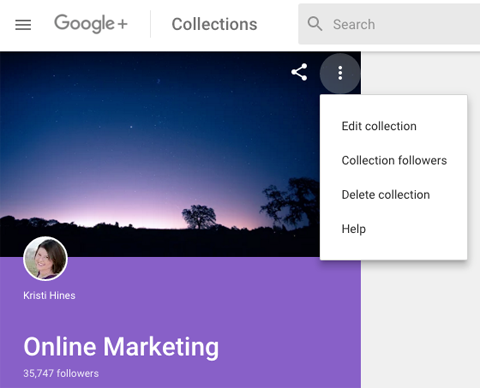Open the Kristi Hines name link
The height and width of the screenshot is (388, 480).
tap(49, 295)
